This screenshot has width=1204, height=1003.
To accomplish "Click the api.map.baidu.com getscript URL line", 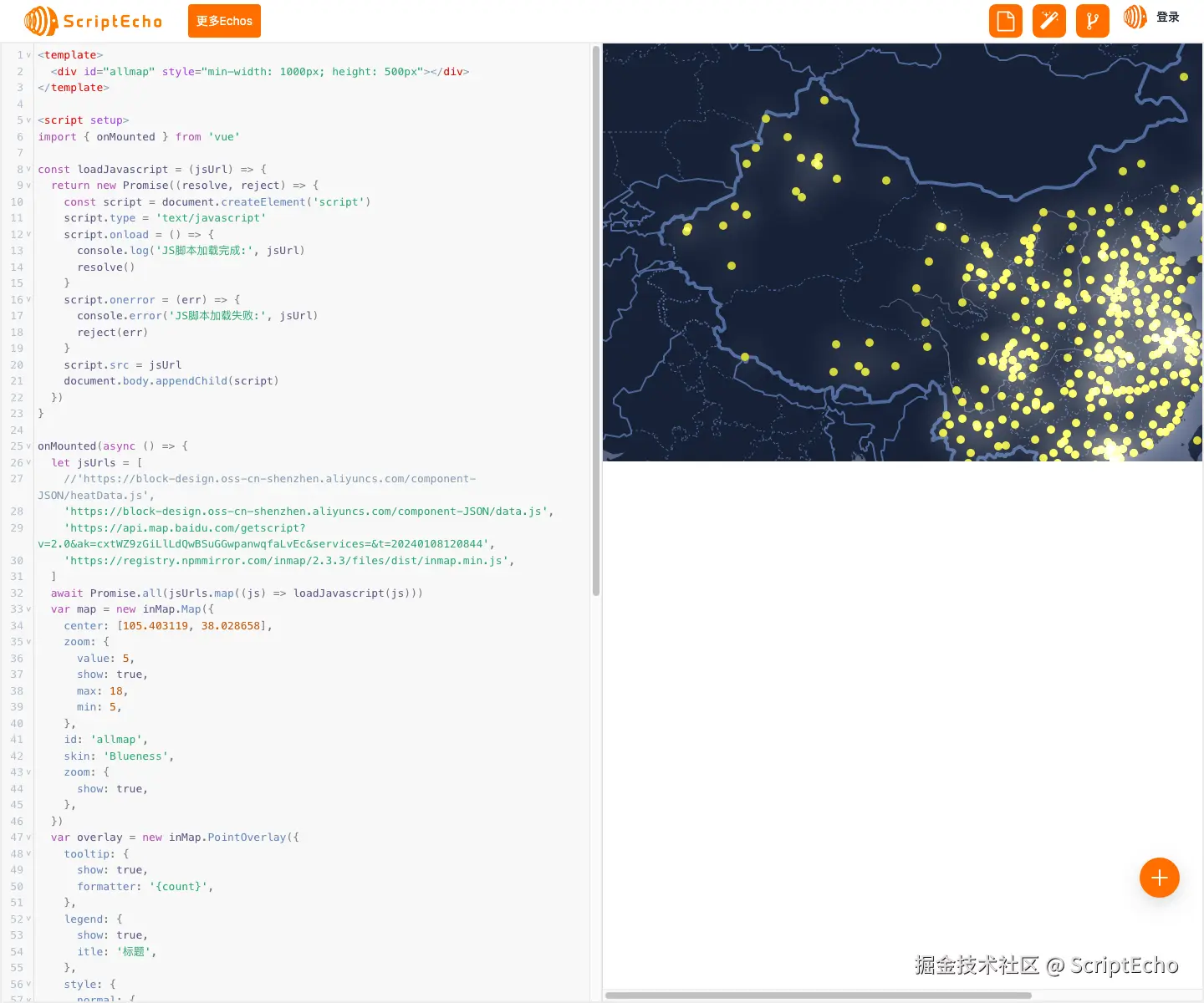I will coord(266,536).
